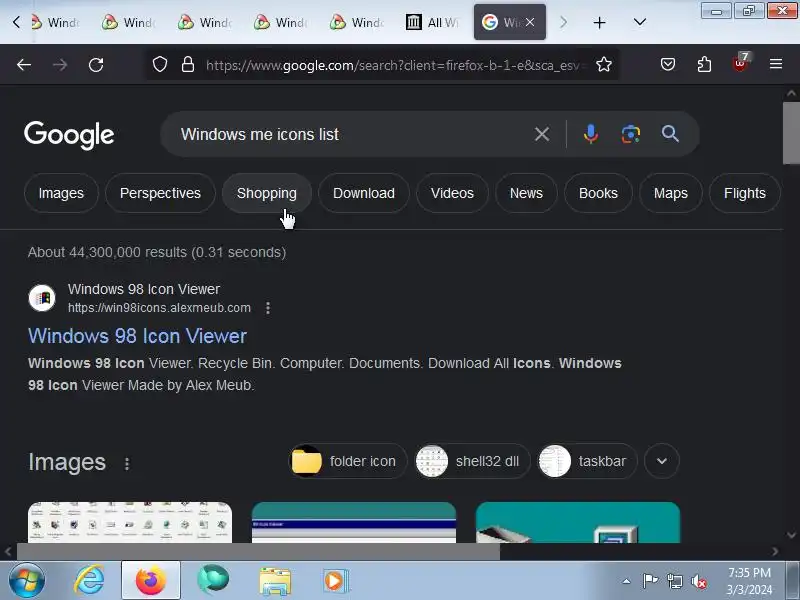
Task: Select the folder icon image chip
Action: point(348,461)
